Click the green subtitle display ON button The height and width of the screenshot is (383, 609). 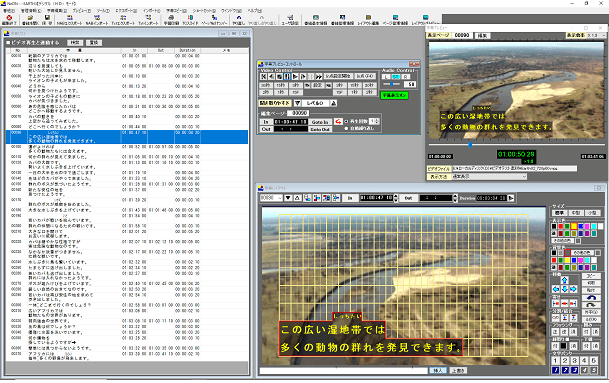point(395,95)
